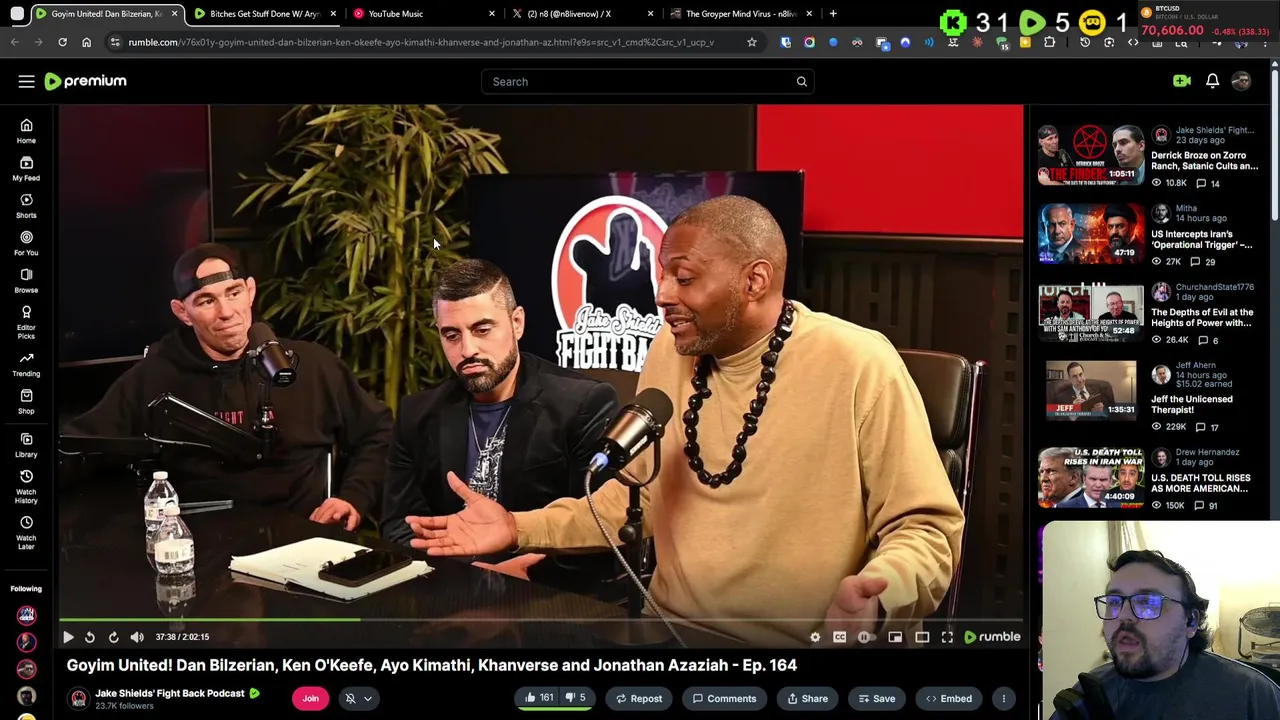Toggle the muted notification bell for channel

click(x=350, y=699)
